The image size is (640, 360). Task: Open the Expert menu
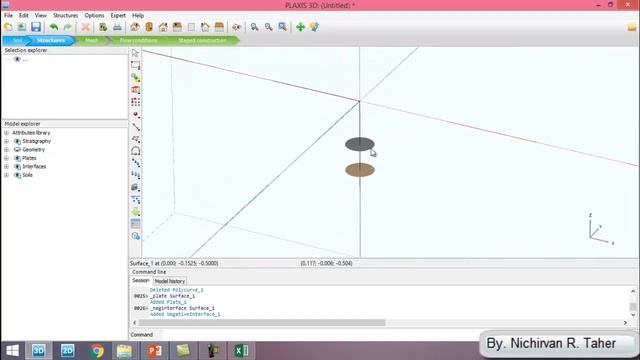[118, 15]
